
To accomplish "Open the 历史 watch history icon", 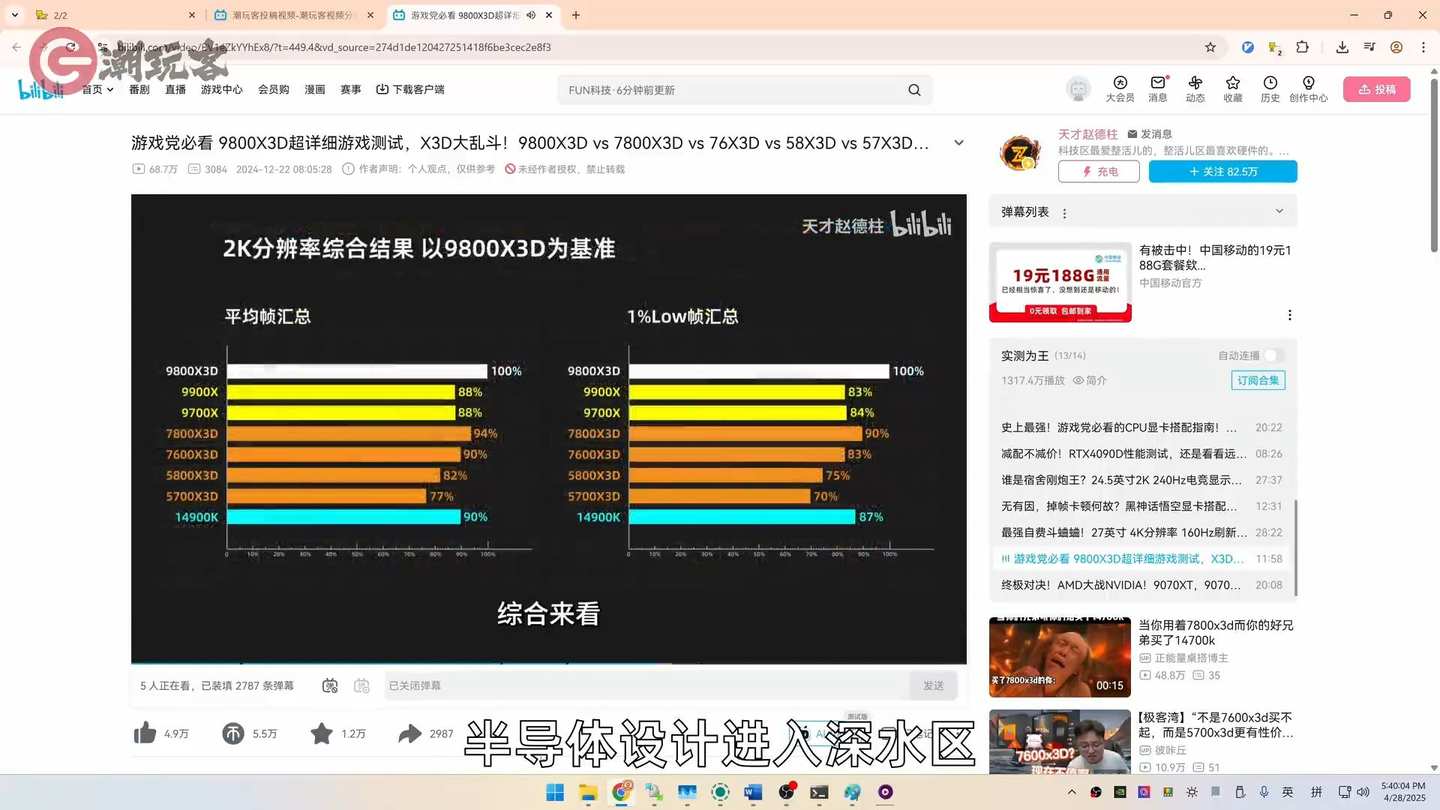I will 1270,89.
